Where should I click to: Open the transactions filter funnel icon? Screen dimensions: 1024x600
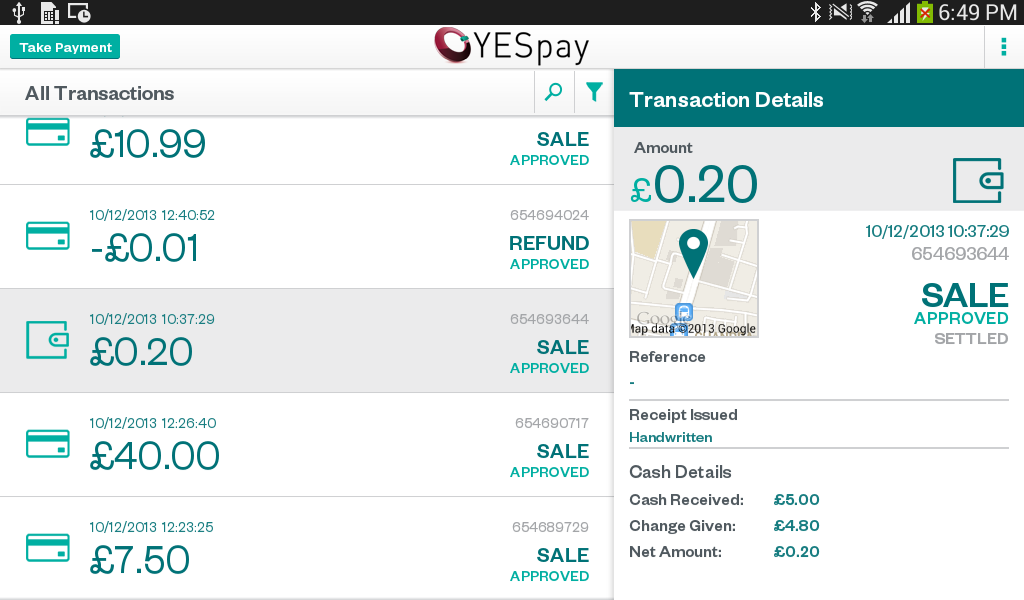[594, 93]
